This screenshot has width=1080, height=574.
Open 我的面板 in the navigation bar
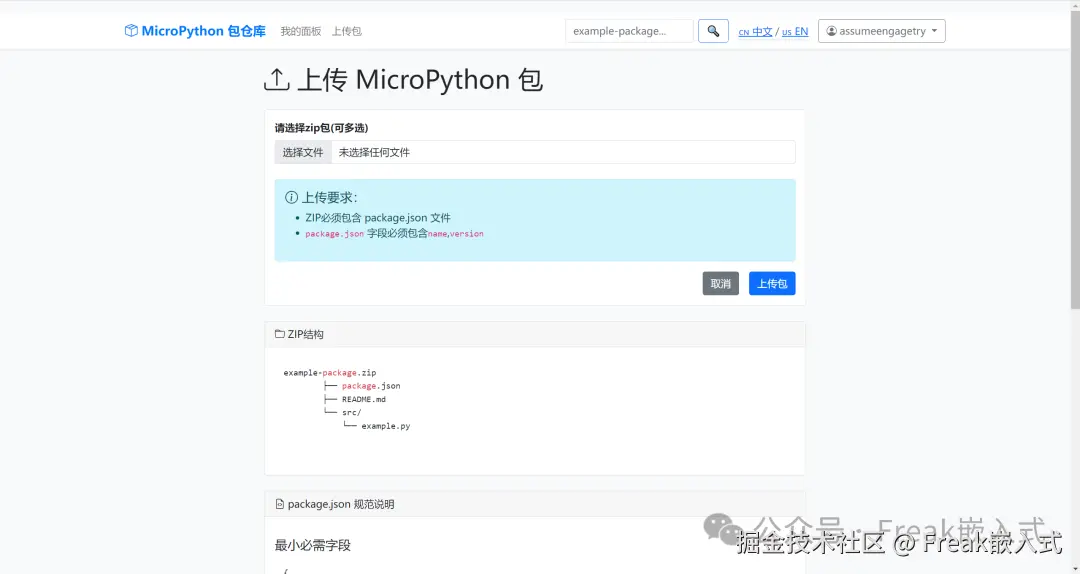[x=300, y=31]
